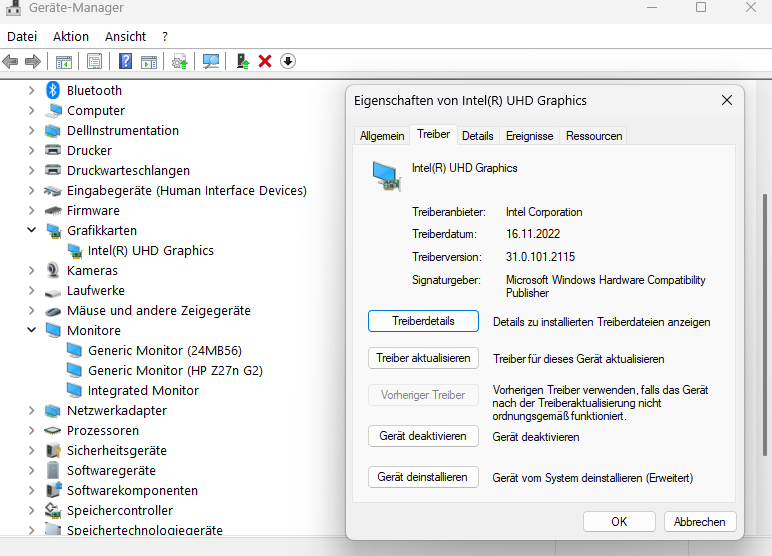Image resolution: width=772 pixels, height=556 pixels.
Task: Click the Gerät deaktivieren button
Action: click(x=423, y=436)
